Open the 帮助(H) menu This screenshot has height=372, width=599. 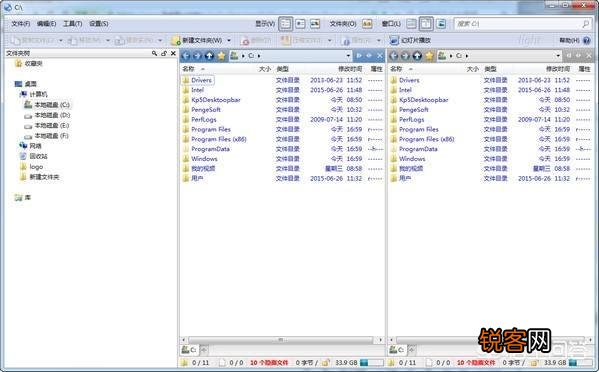pyautogui.click(x=569, y=40)
